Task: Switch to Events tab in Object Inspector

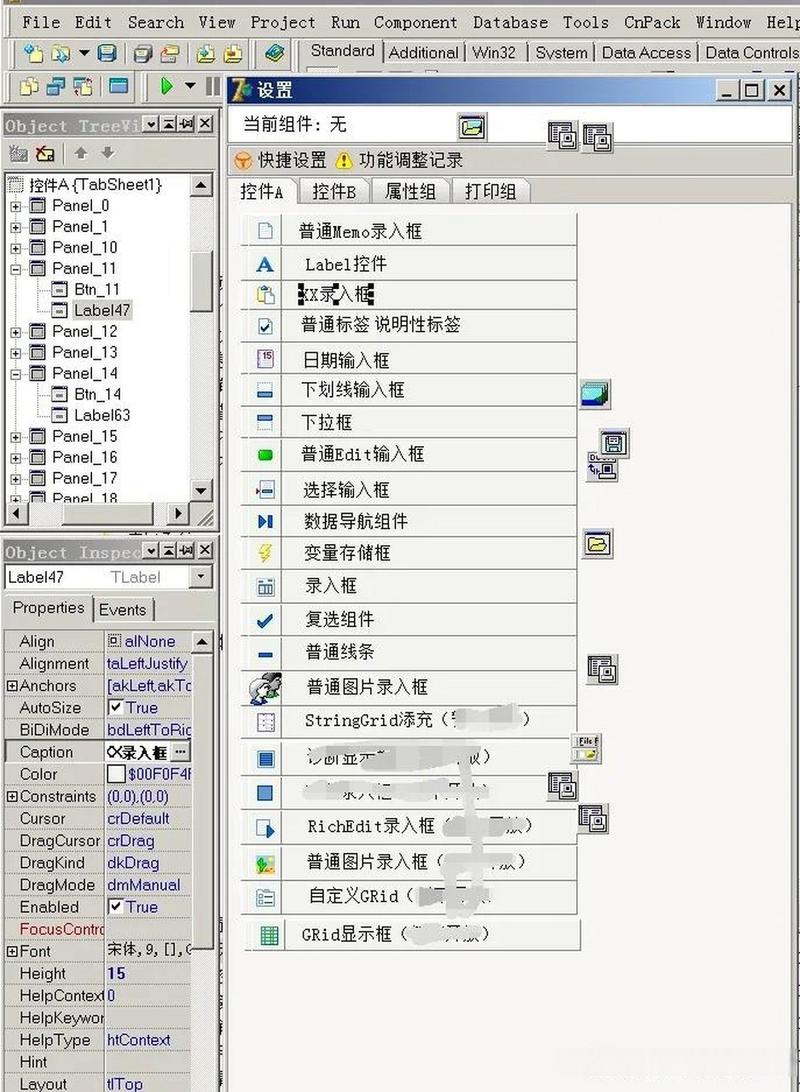Action: [123, 610]
